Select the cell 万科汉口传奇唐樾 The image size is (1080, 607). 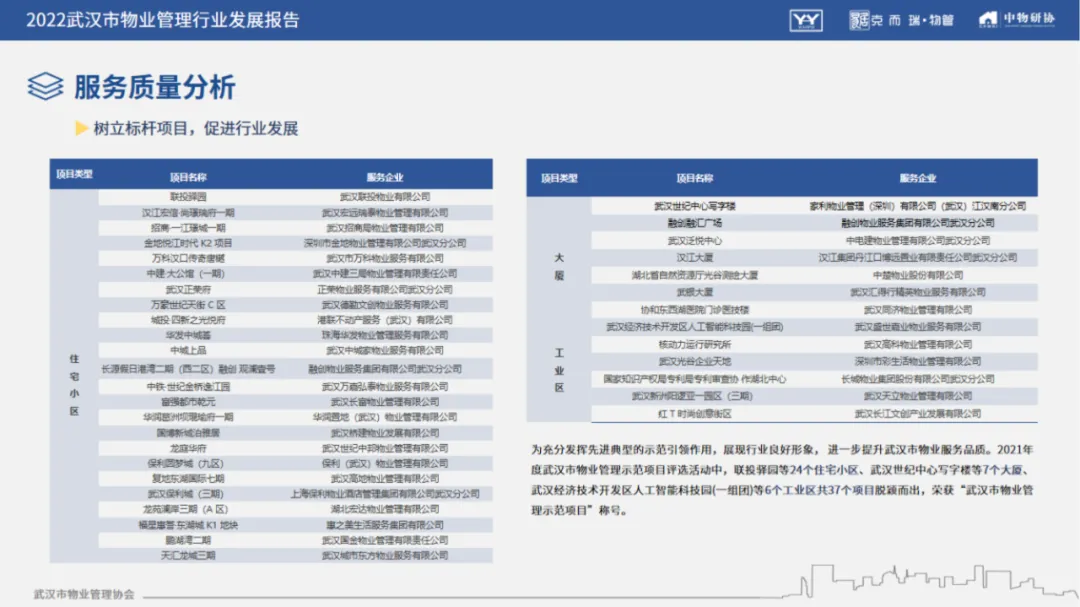(x=188, y=258)
